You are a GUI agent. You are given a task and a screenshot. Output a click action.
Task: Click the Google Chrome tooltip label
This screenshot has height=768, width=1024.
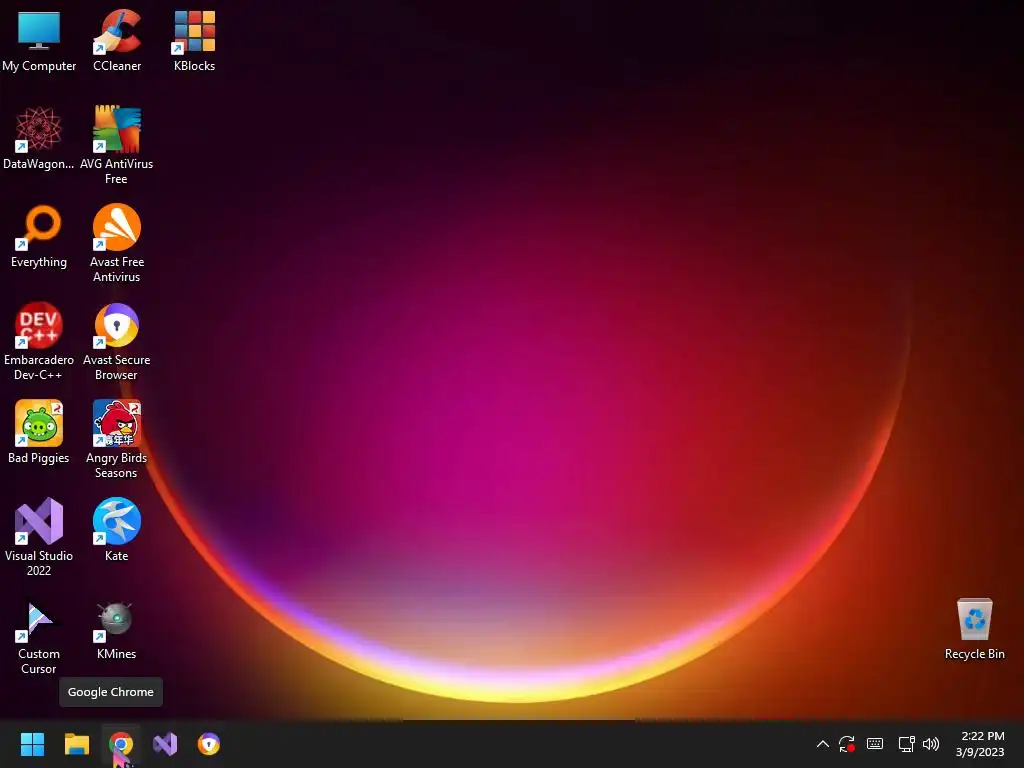click(x=111, y=692)
